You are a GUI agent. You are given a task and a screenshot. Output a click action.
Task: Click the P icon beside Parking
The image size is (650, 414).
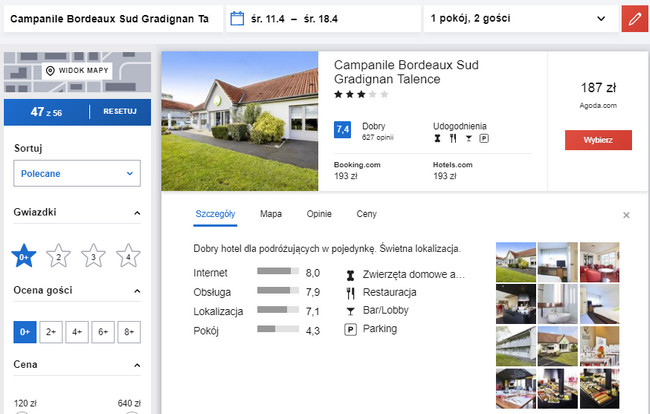click(x=351, y=329)
